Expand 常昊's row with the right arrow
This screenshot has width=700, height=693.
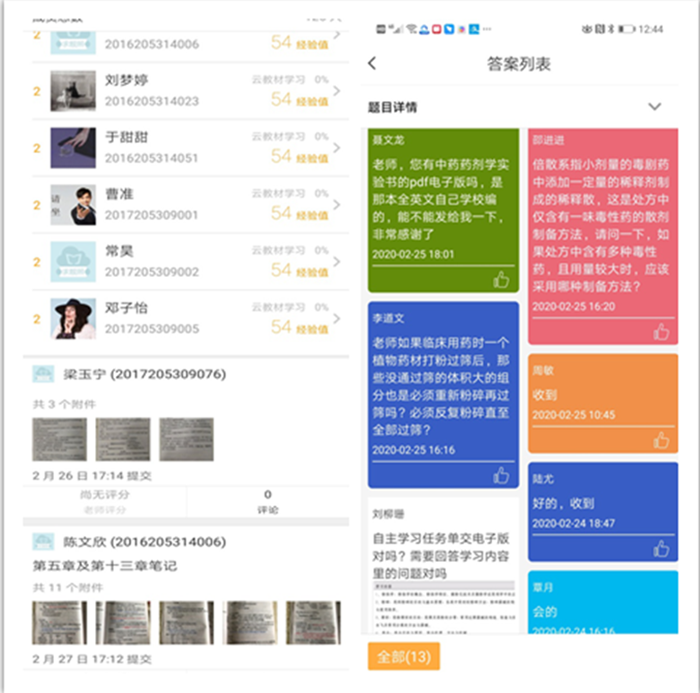point(335,261)
